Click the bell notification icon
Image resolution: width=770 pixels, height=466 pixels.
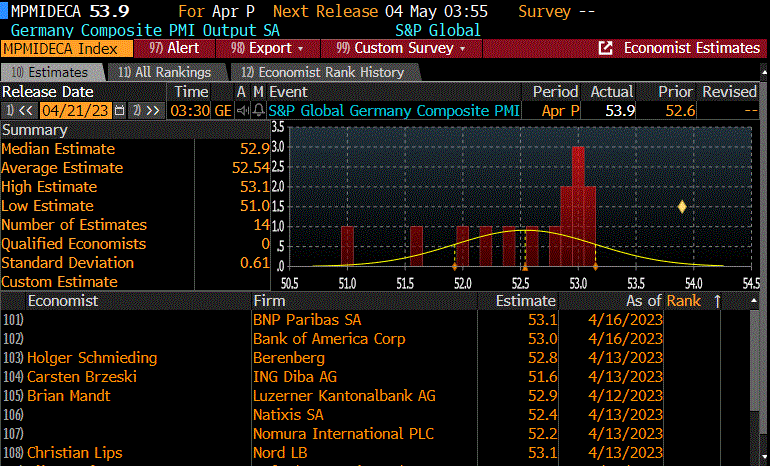click(x=258, y=110)
